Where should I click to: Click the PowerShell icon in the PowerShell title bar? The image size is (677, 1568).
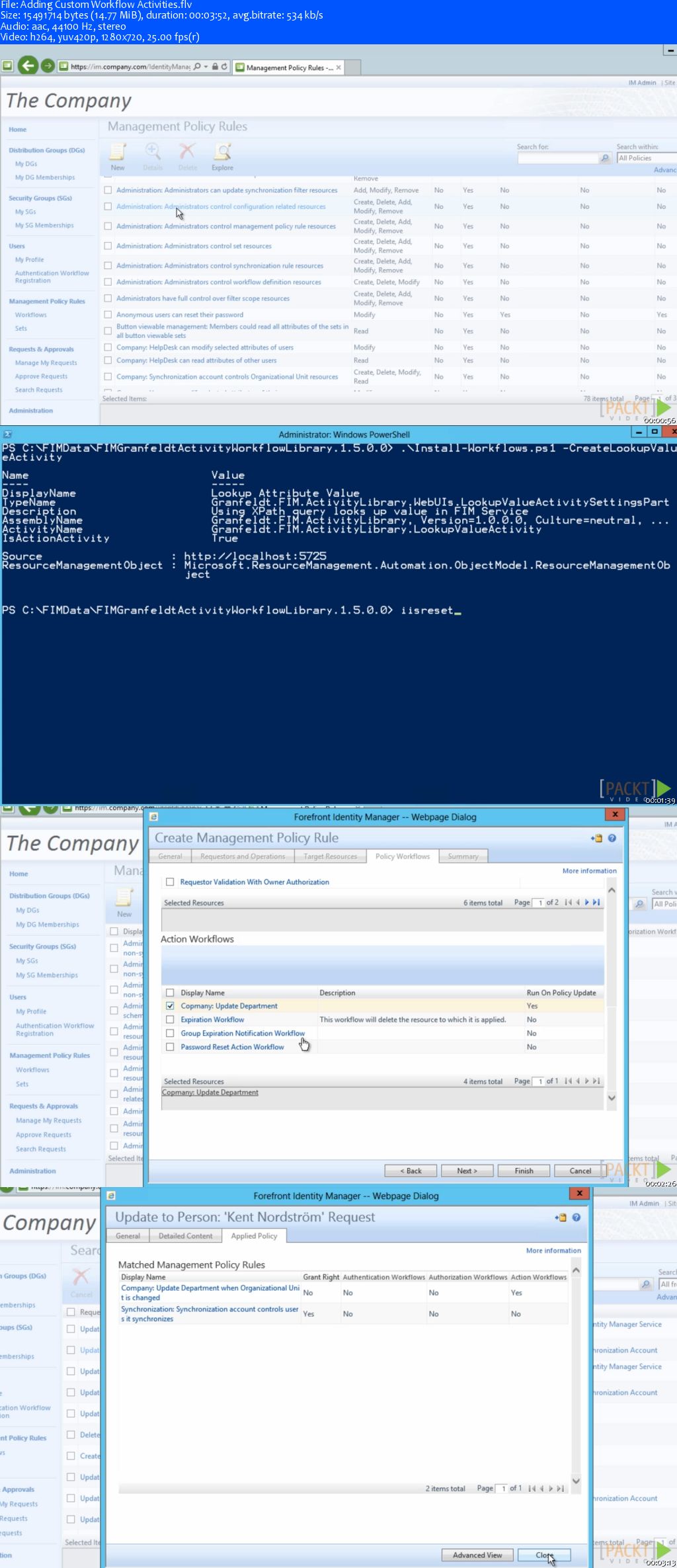tap(7, 434)
